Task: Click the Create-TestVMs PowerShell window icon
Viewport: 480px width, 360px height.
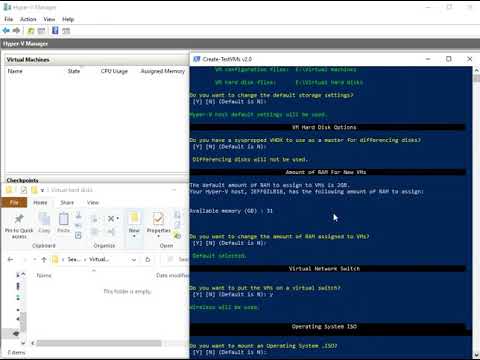Action: tap(197, 59)
